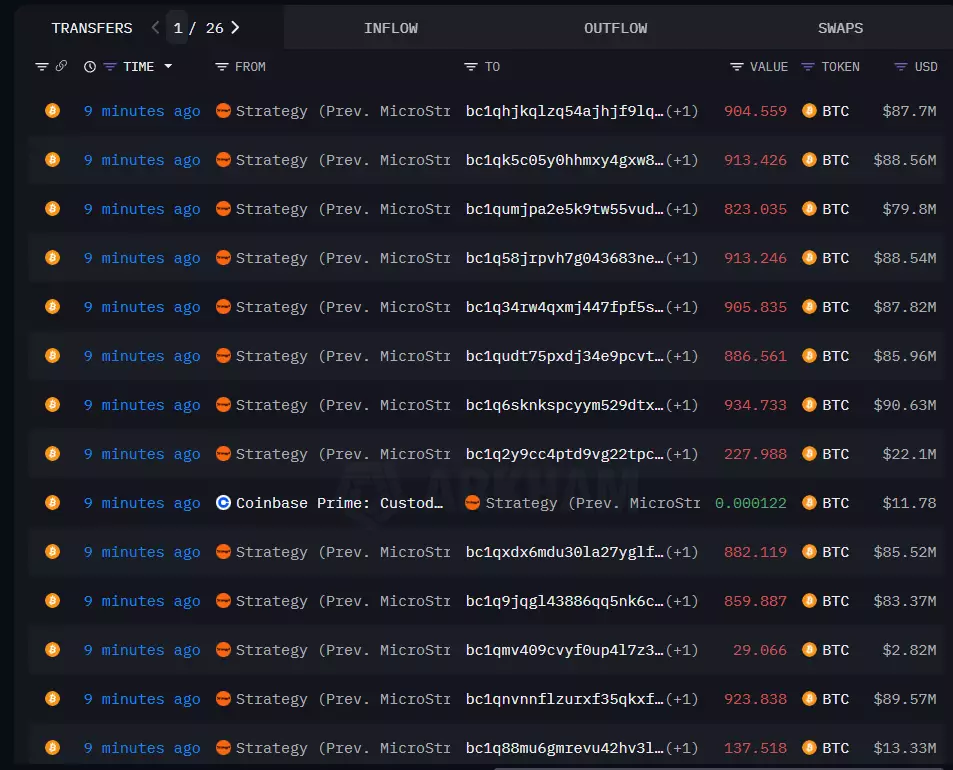Click the Coinbase Prime Custody sender icon
This screenshot has height=770, width=953.
[x=224, y=503]
